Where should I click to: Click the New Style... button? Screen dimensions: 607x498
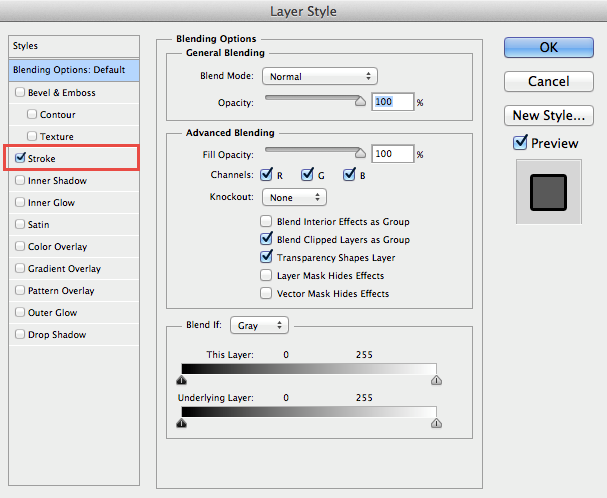549,115
